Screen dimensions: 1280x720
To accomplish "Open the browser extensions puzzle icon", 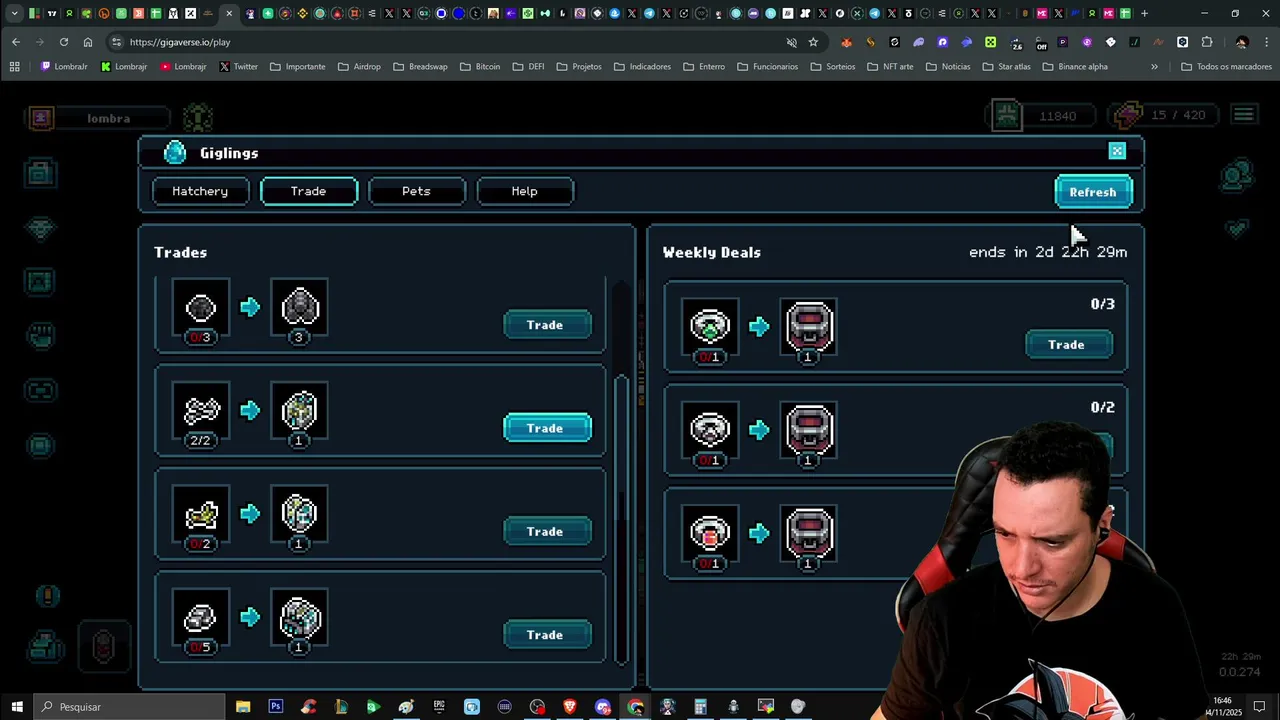I will (1207, 42).
